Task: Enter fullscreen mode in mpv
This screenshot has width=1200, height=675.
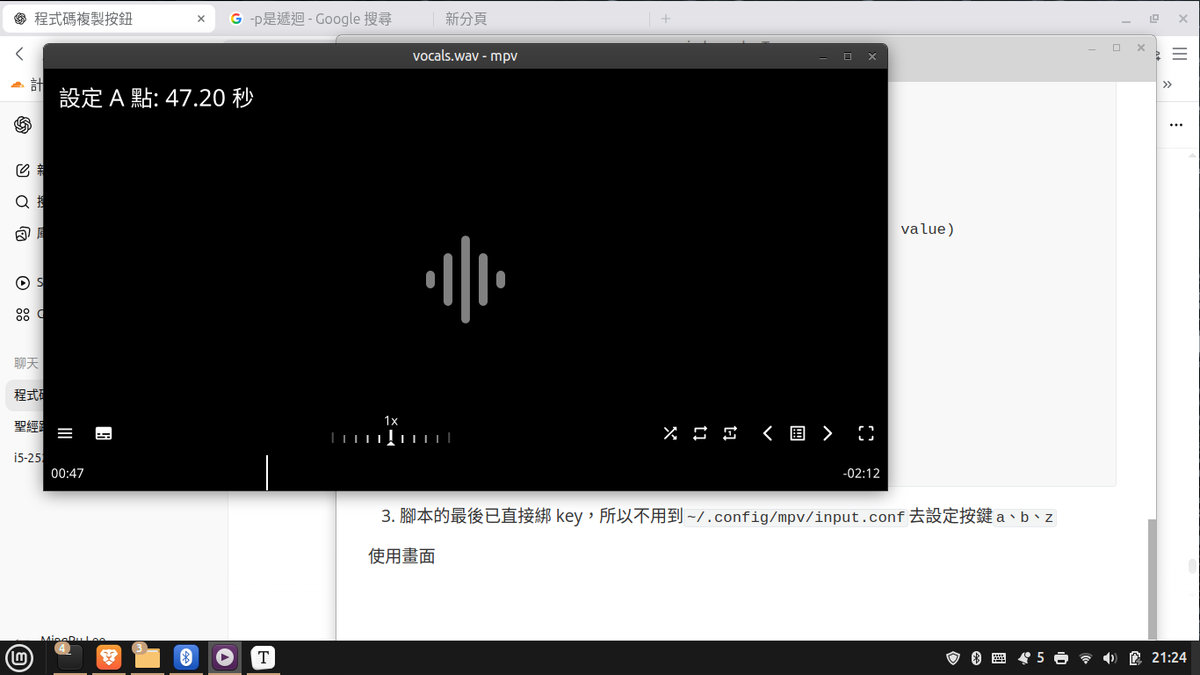Action: coord(866,433)
